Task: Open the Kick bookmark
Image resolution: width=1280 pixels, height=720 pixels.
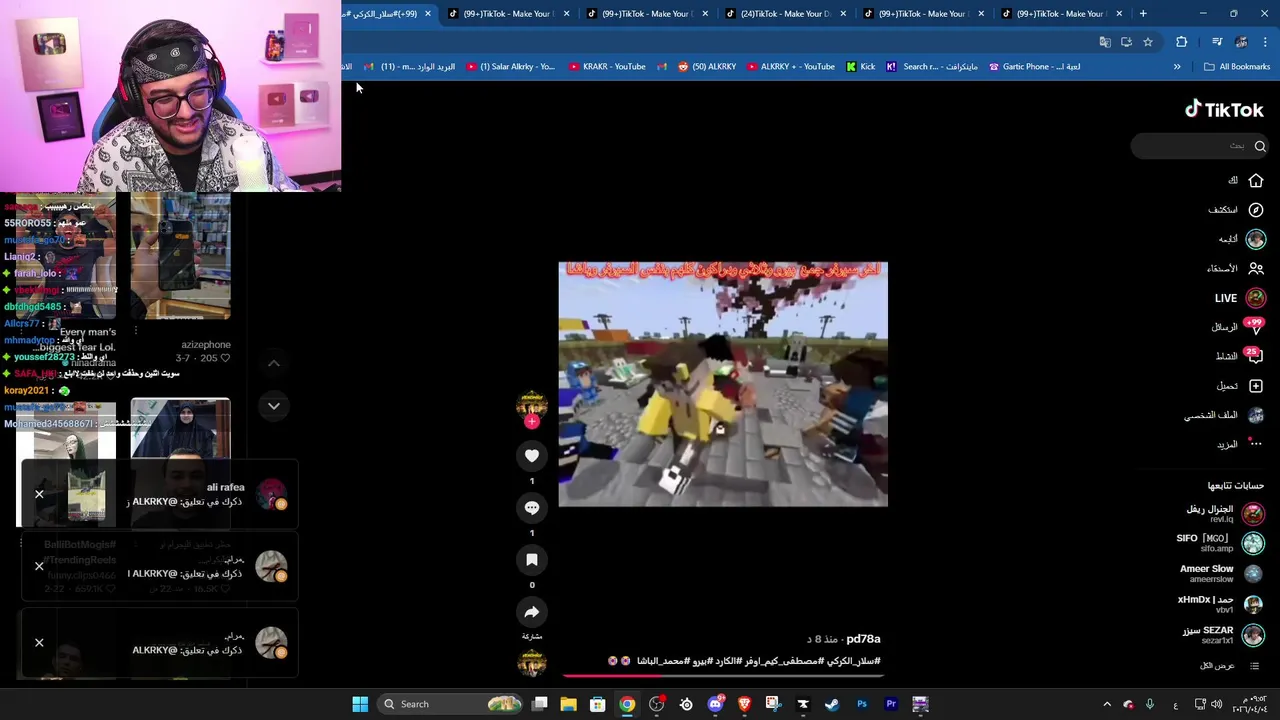Action: click(x=860, y=67)
